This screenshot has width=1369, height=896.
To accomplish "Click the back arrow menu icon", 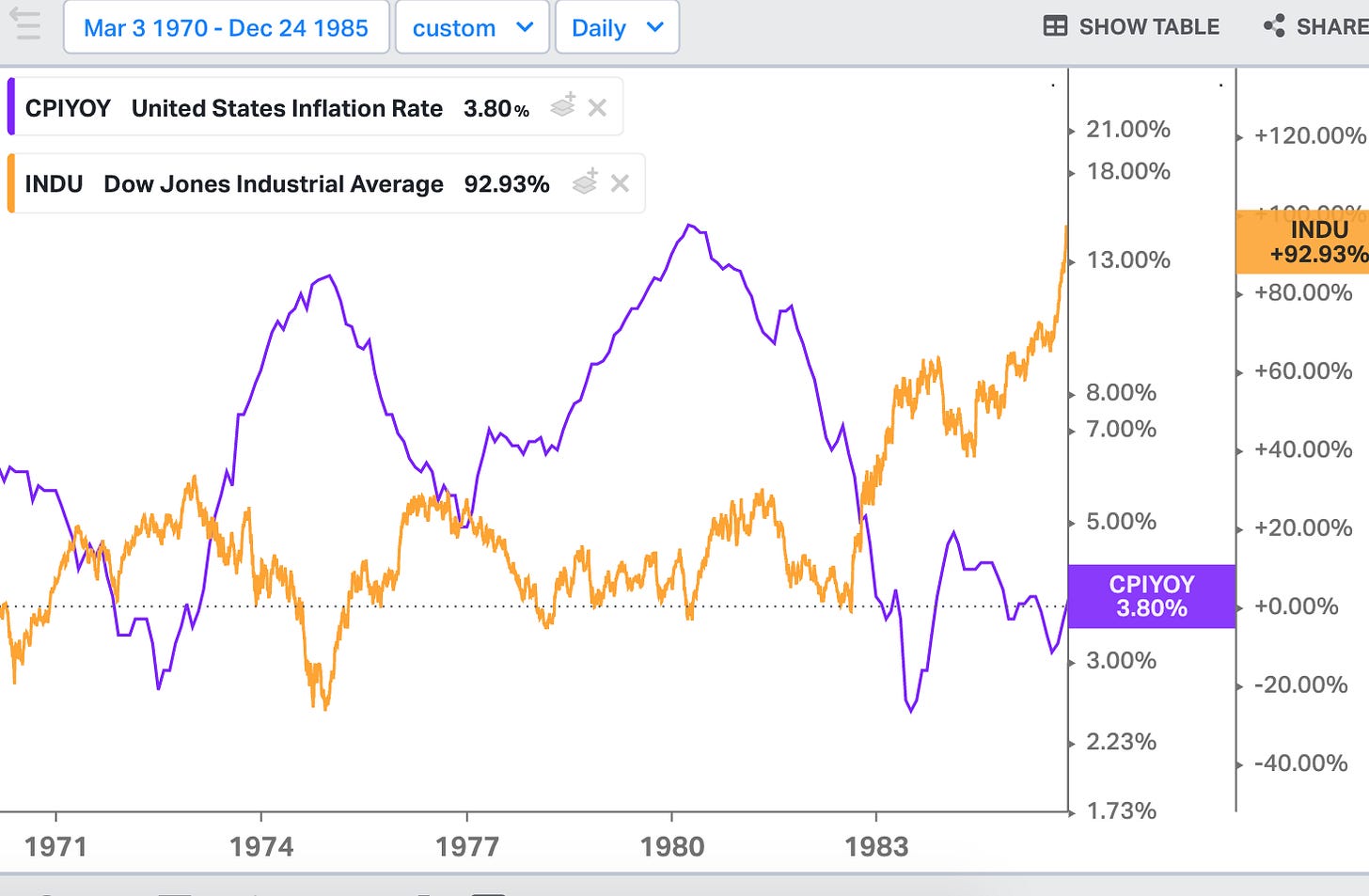I will [x=25, y=24].
